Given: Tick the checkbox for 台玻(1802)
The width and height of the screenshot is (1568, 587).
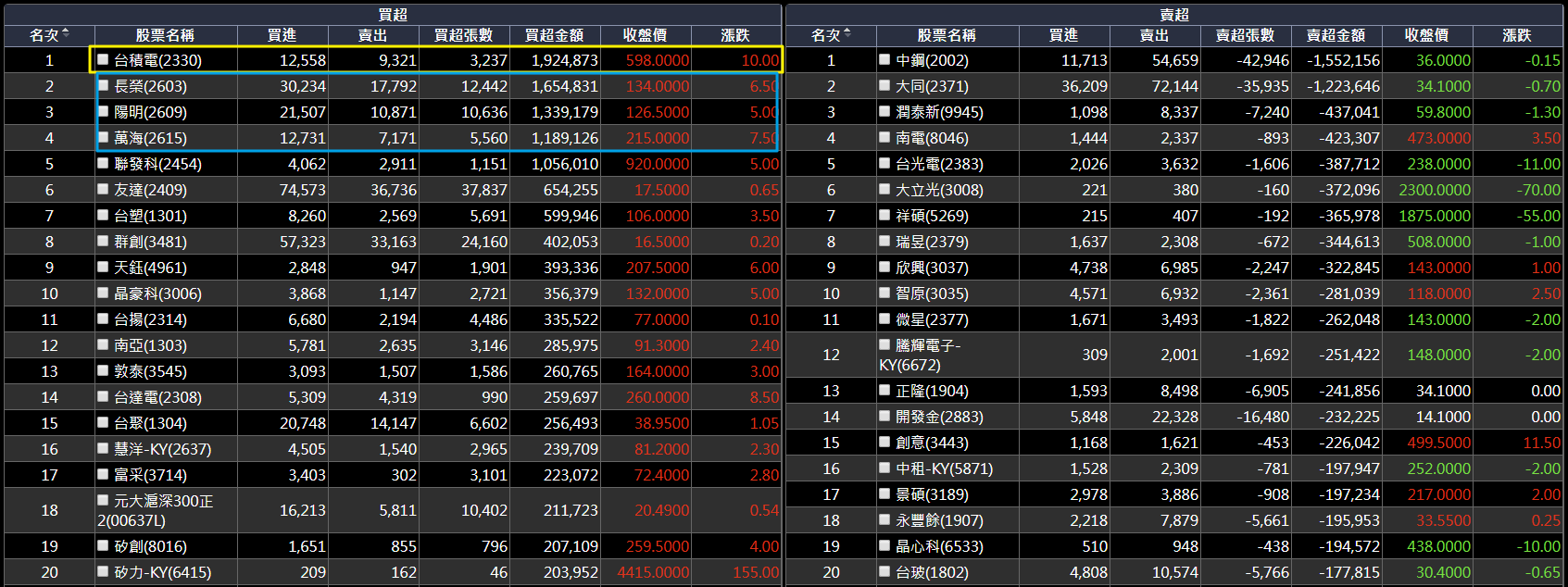Looking at the screenshot, I should 885,571.
